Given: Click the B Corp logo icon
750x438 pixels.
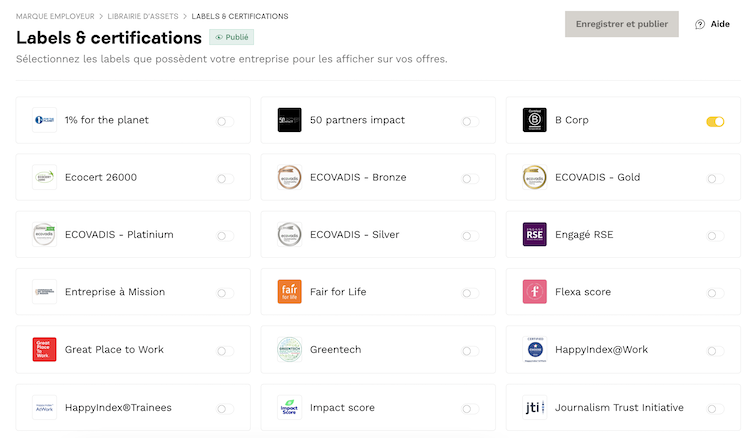Looking at the screenshot, I should (534, 120).
